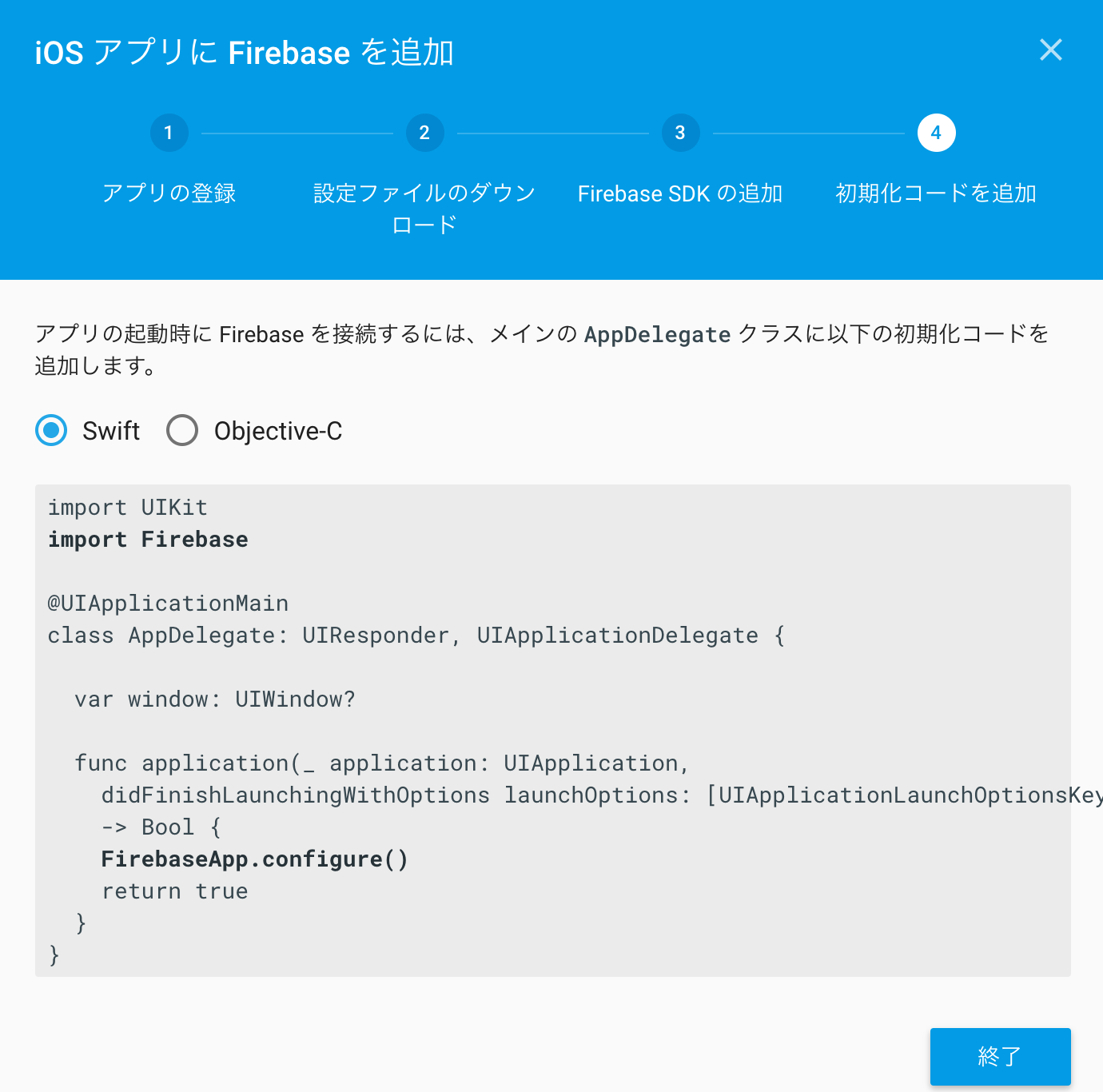This screenshot has height=1092, width=1103.
Task: Click the 'import Firebase' code line
Action: (148, 540)
